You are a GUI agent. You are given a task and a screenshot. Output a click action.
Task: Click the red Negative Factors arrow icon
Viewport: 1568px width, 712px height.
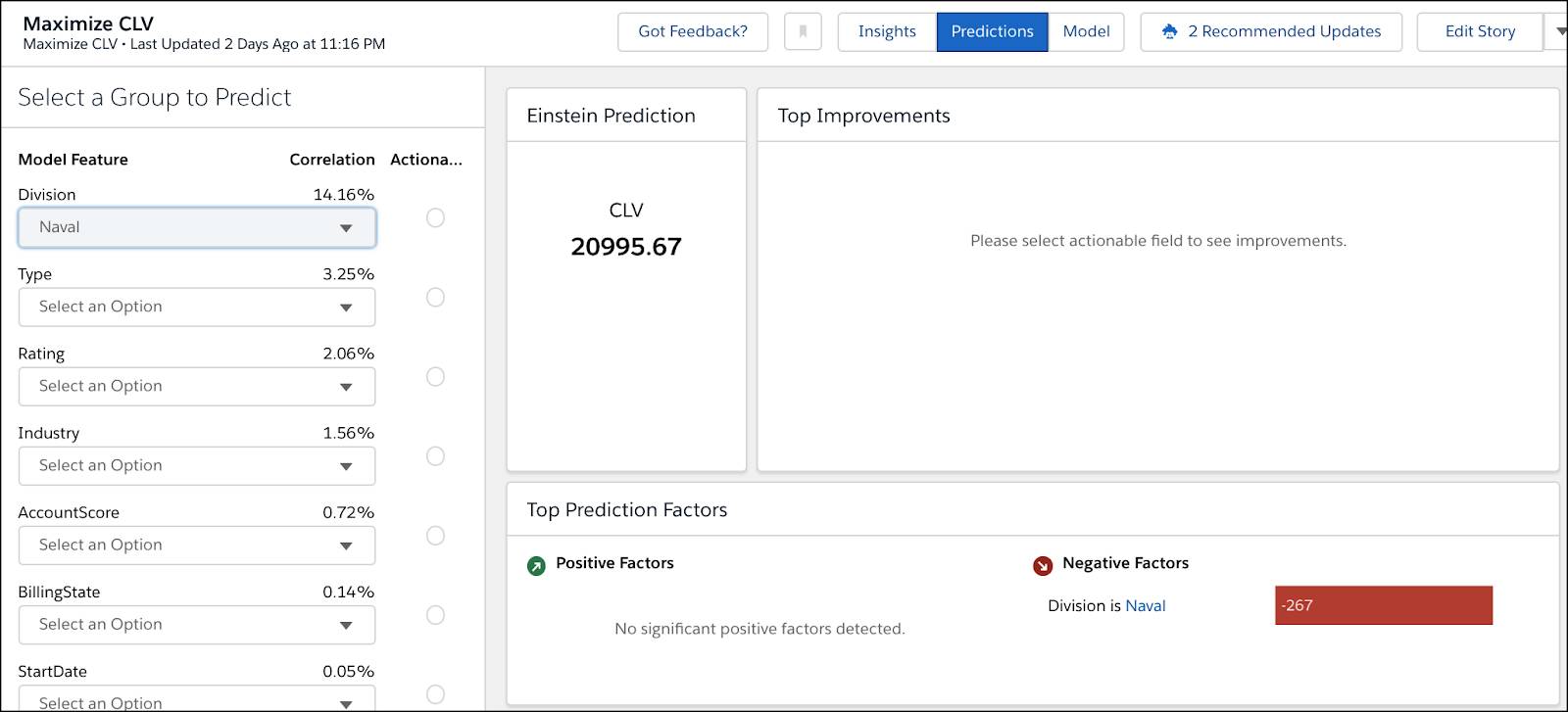tap(1043, 565)
